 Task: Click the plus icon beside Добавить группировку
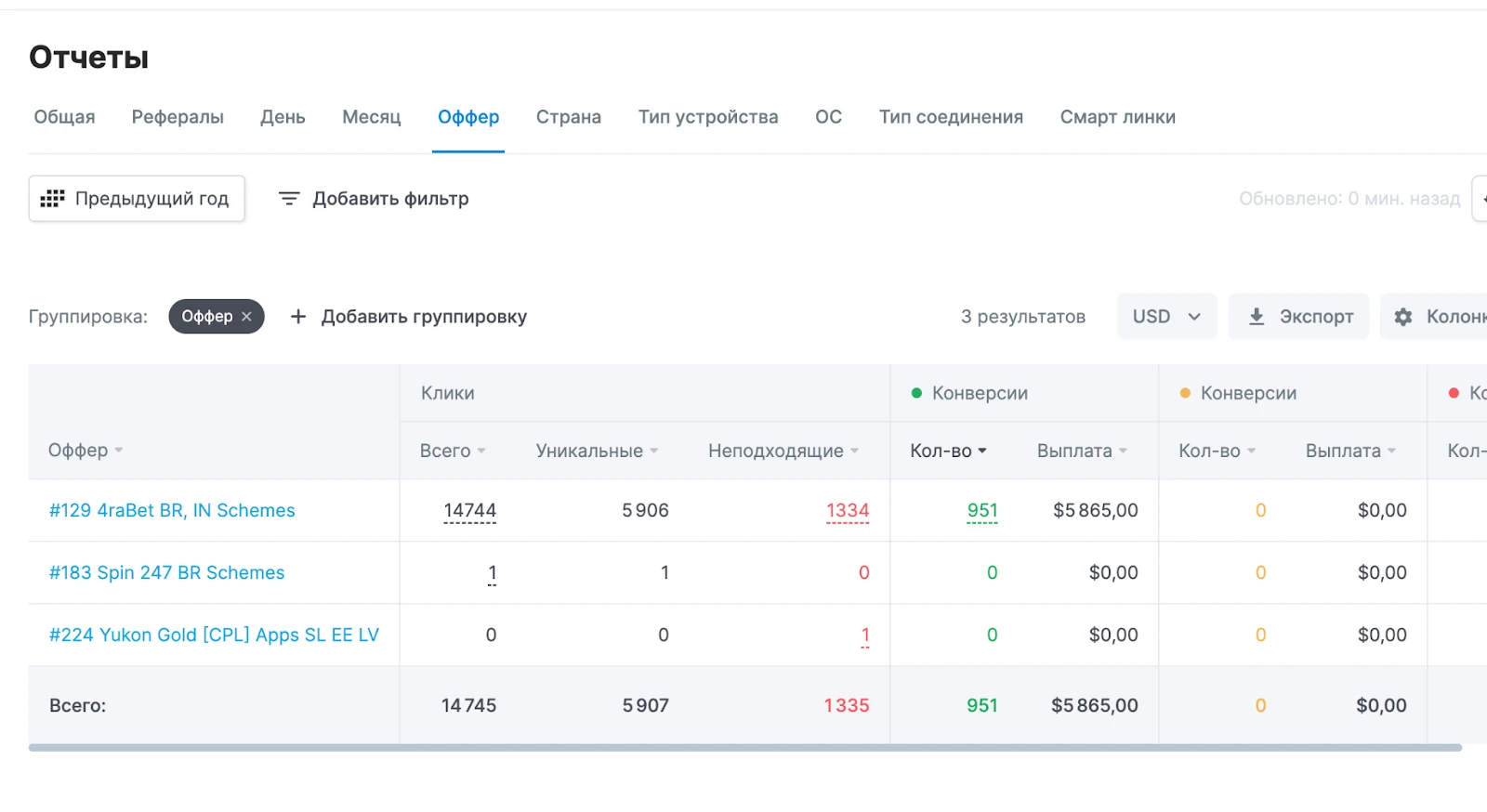(x=298, y=317)
